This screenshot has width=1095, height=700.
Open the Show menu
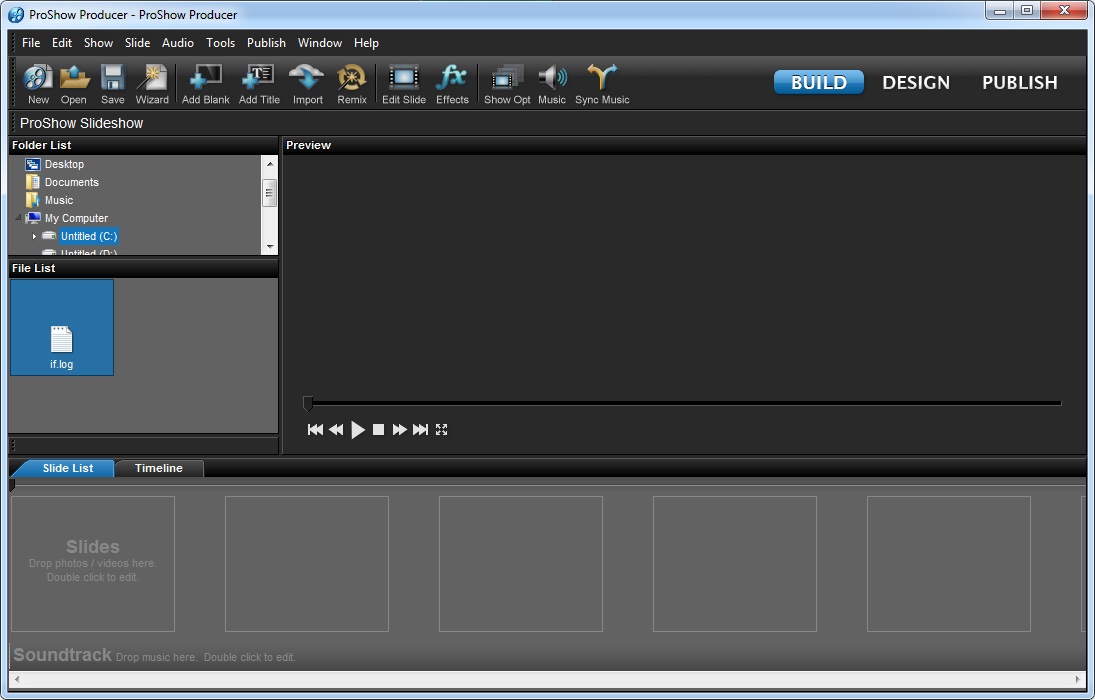(98, 43)
